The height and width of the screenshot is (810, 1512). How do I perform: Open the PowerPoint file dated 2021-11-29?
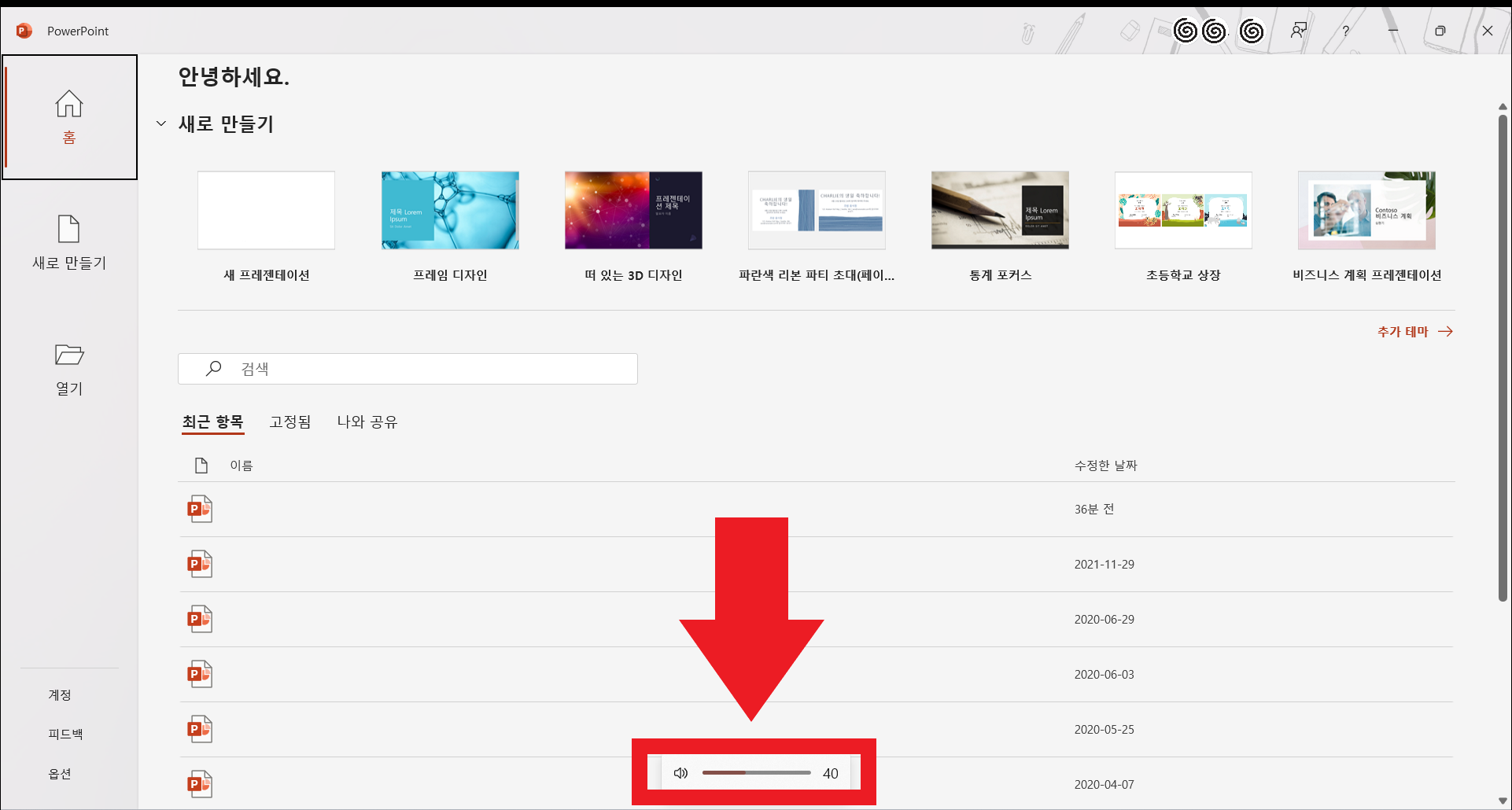point(816,564)
